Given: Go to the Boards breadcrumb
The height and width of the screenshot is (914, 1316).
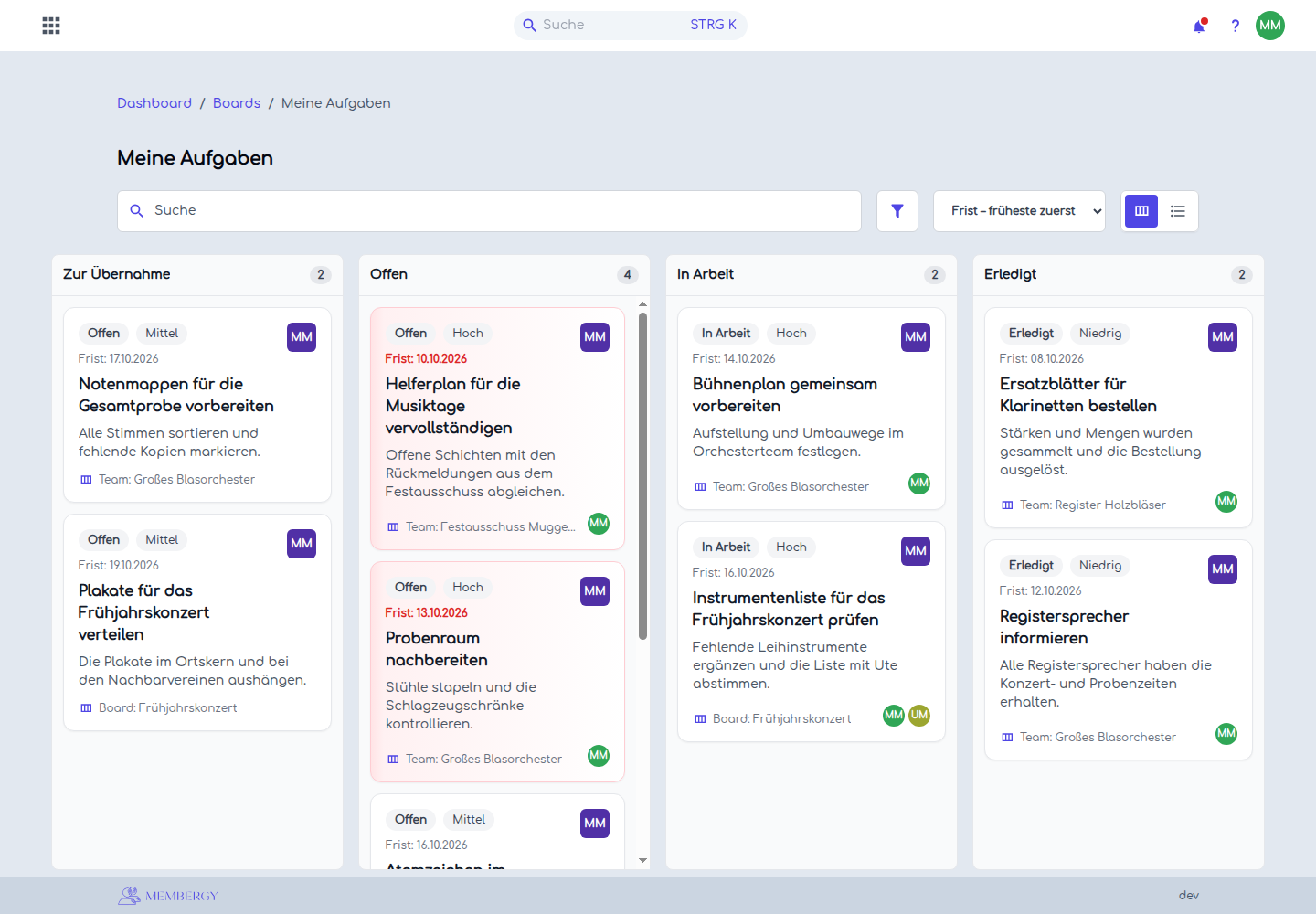Looking at the screenshot, I should pyautogui.click(x=237, y=103).
